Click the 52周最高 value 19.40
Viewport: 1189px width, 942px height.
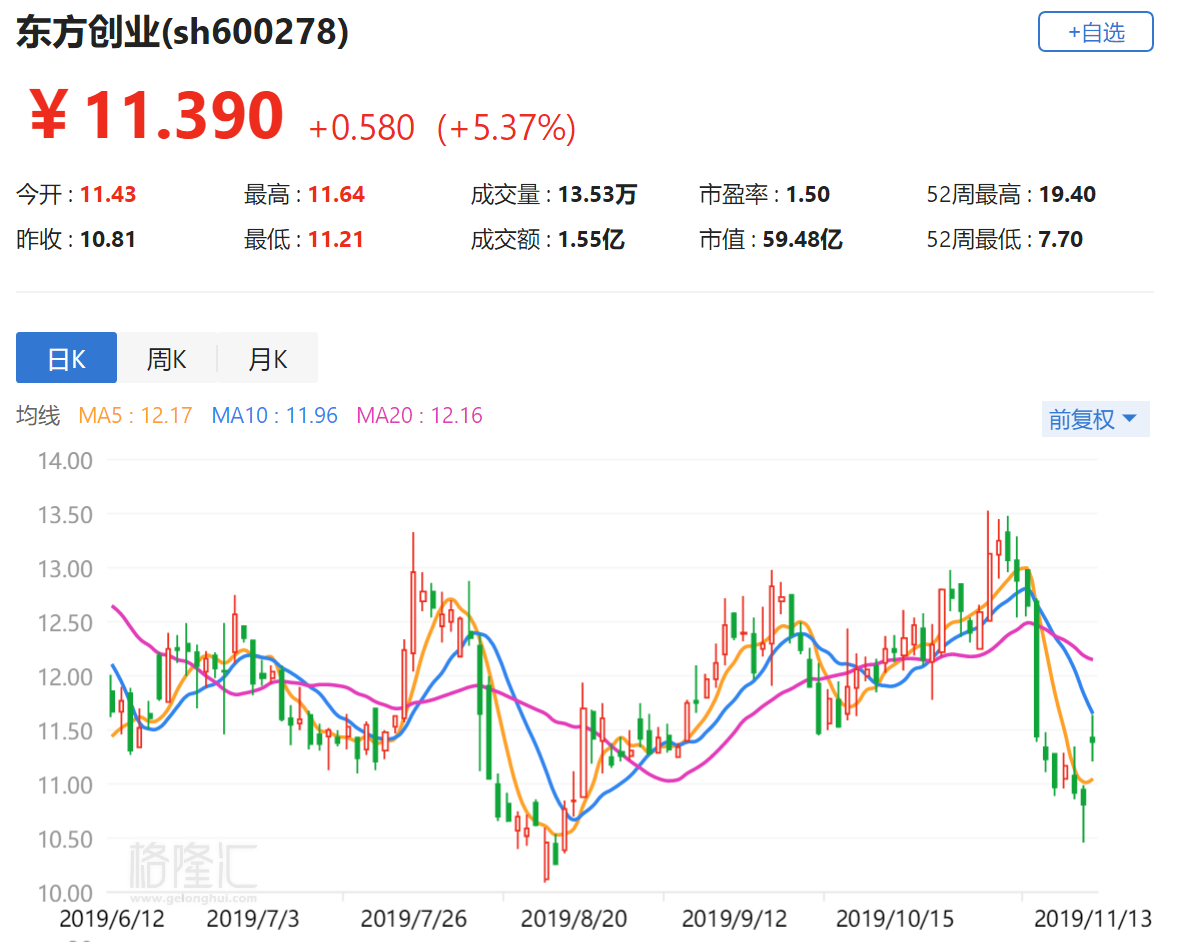[1068, 194]
